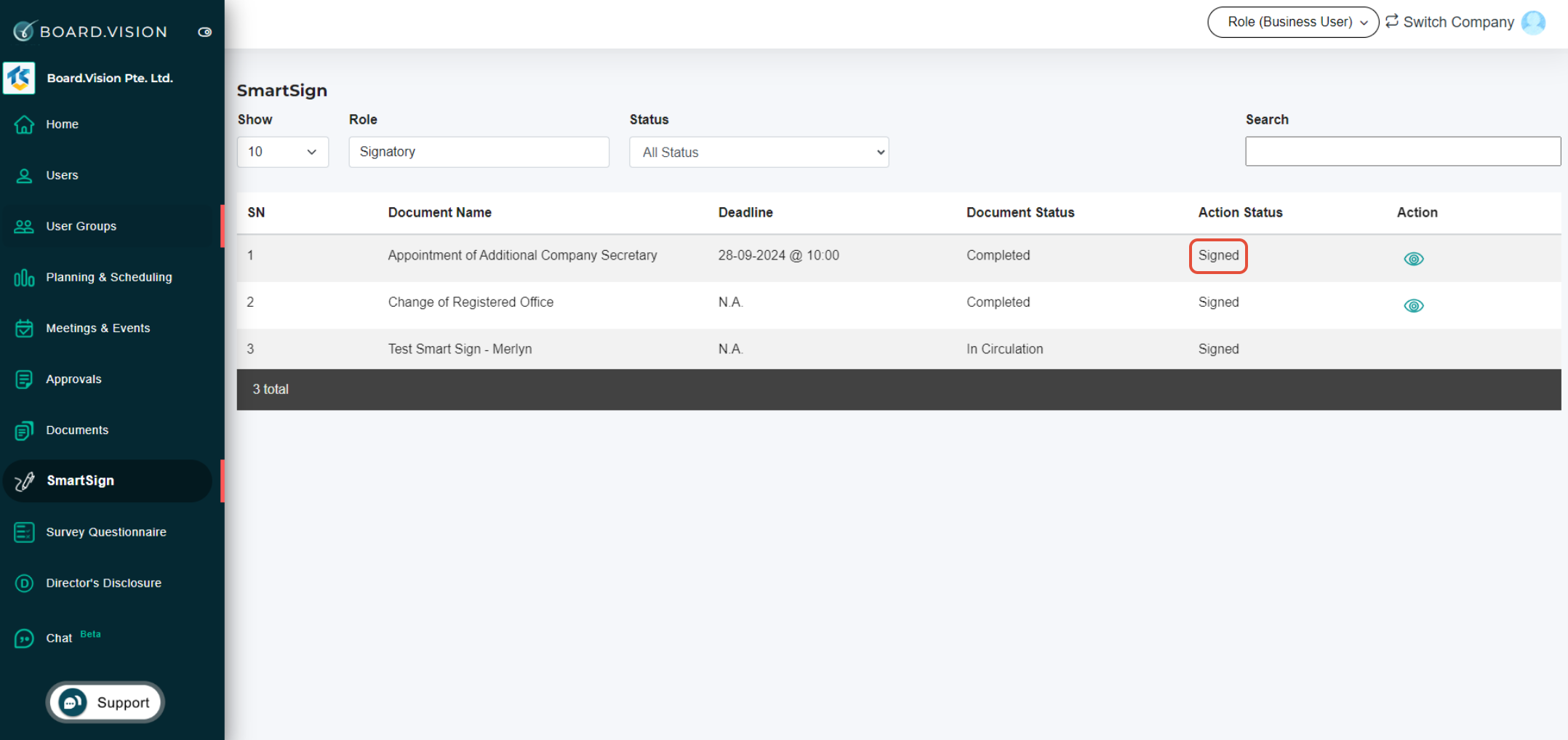This screenshot has width=1568, height=740.
Task: Sort by Document Status column header
Action: (1020, 212)
